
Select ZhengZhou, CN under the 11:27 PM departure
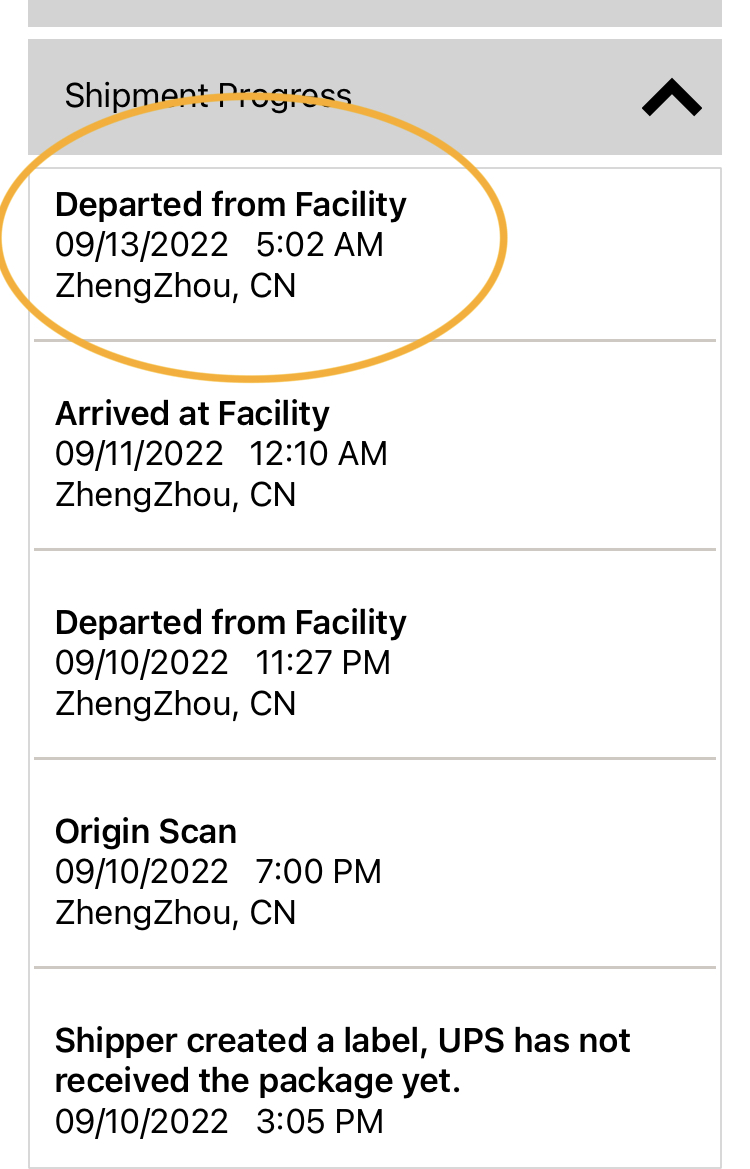coord(175,704)
